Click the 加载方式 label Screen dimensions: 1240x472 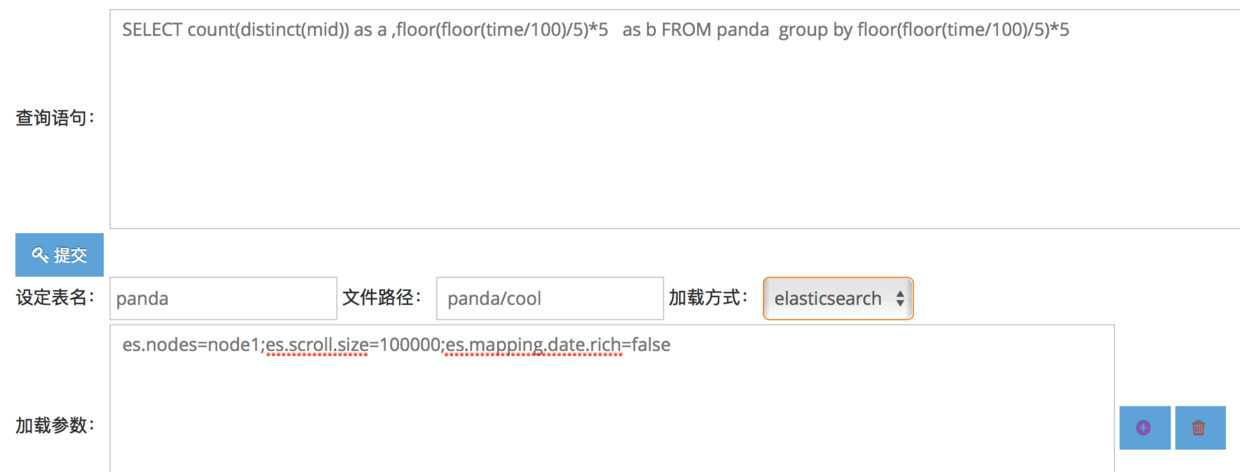(x=708, y=297)
